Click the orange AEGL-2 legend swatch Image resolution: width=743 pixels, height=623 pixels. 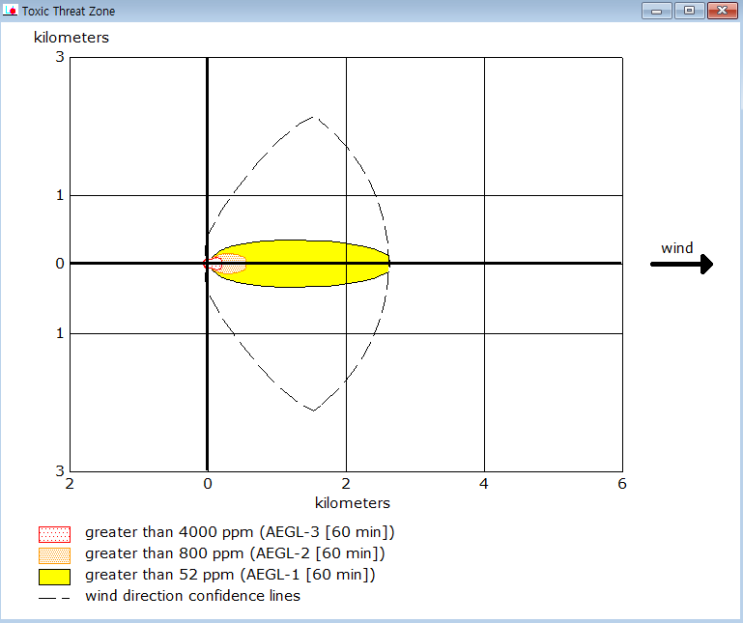(x=54, y=555)
